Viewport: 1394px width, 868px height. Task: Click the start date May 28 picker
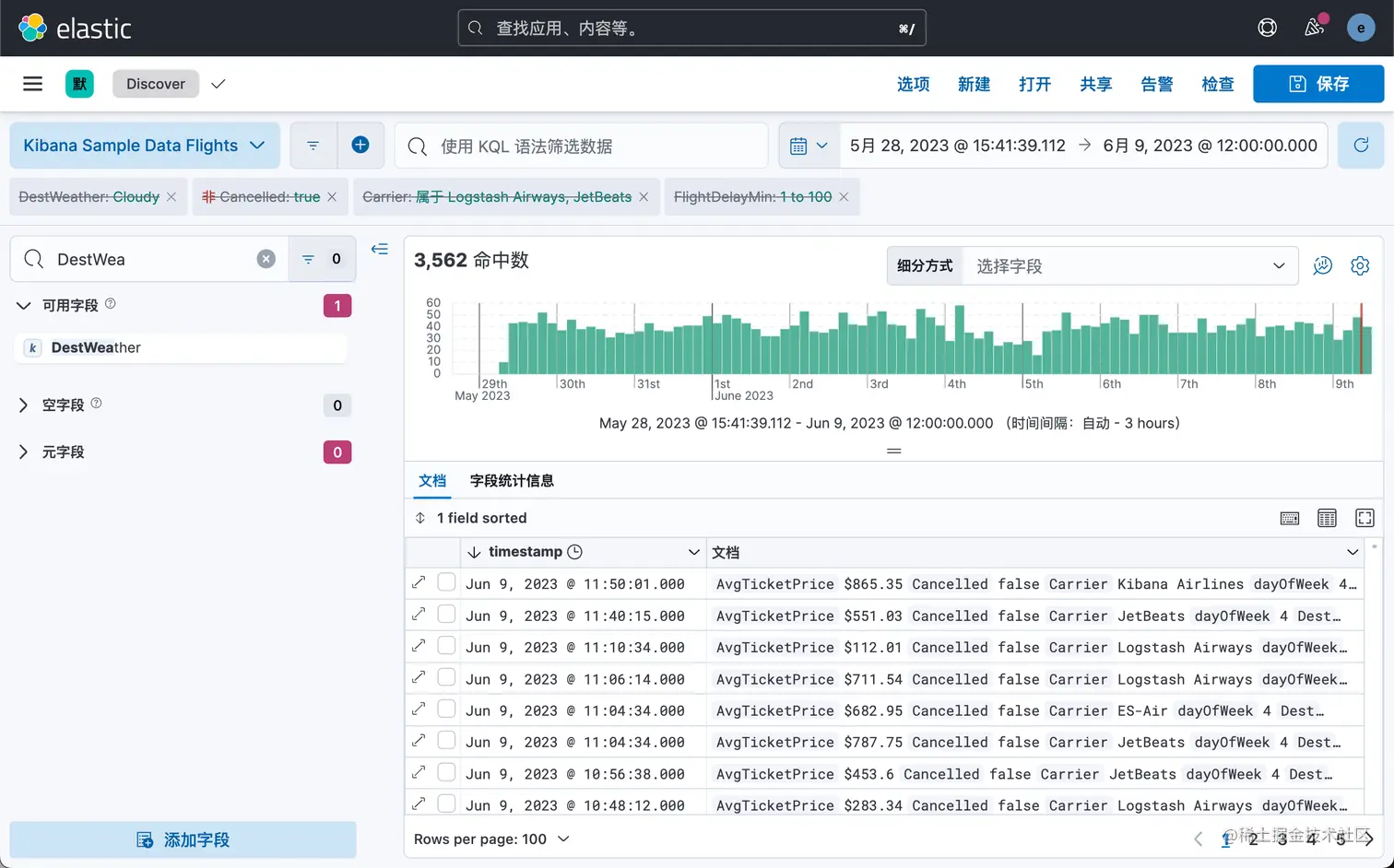[957, 146]
